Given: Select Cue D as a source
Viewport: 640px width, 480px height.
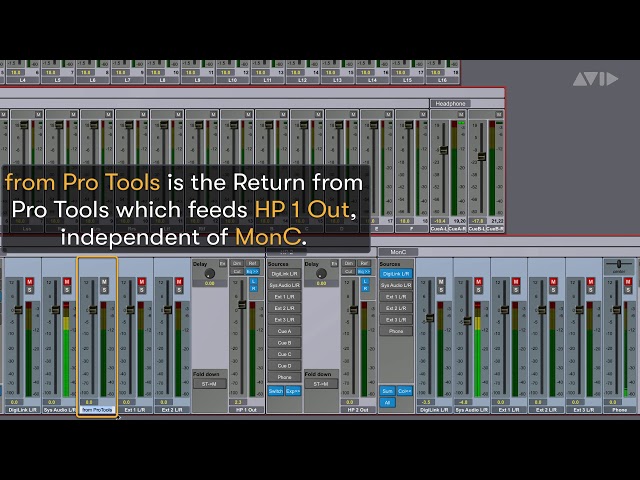Looking at the screenshot, I should [x=284, y=366].
